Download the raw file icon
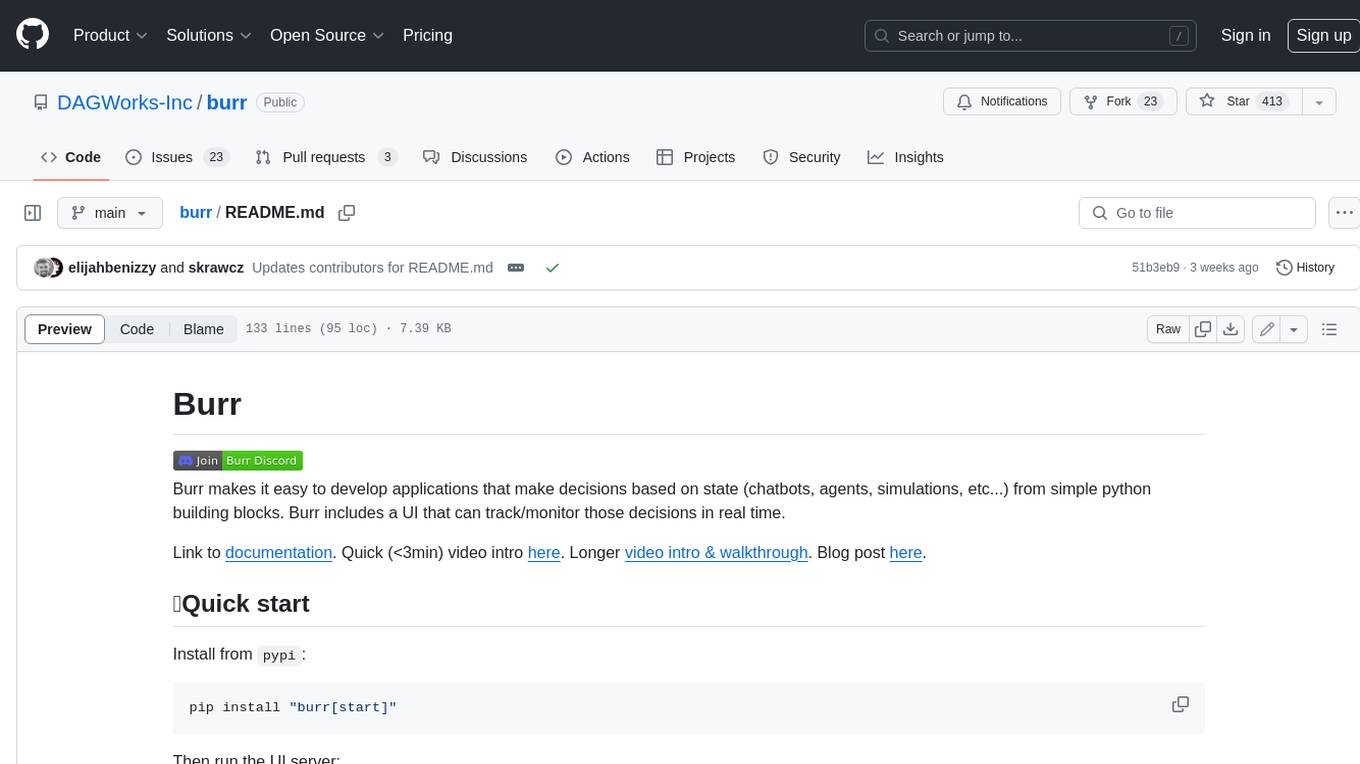 tap(1231, 329)
